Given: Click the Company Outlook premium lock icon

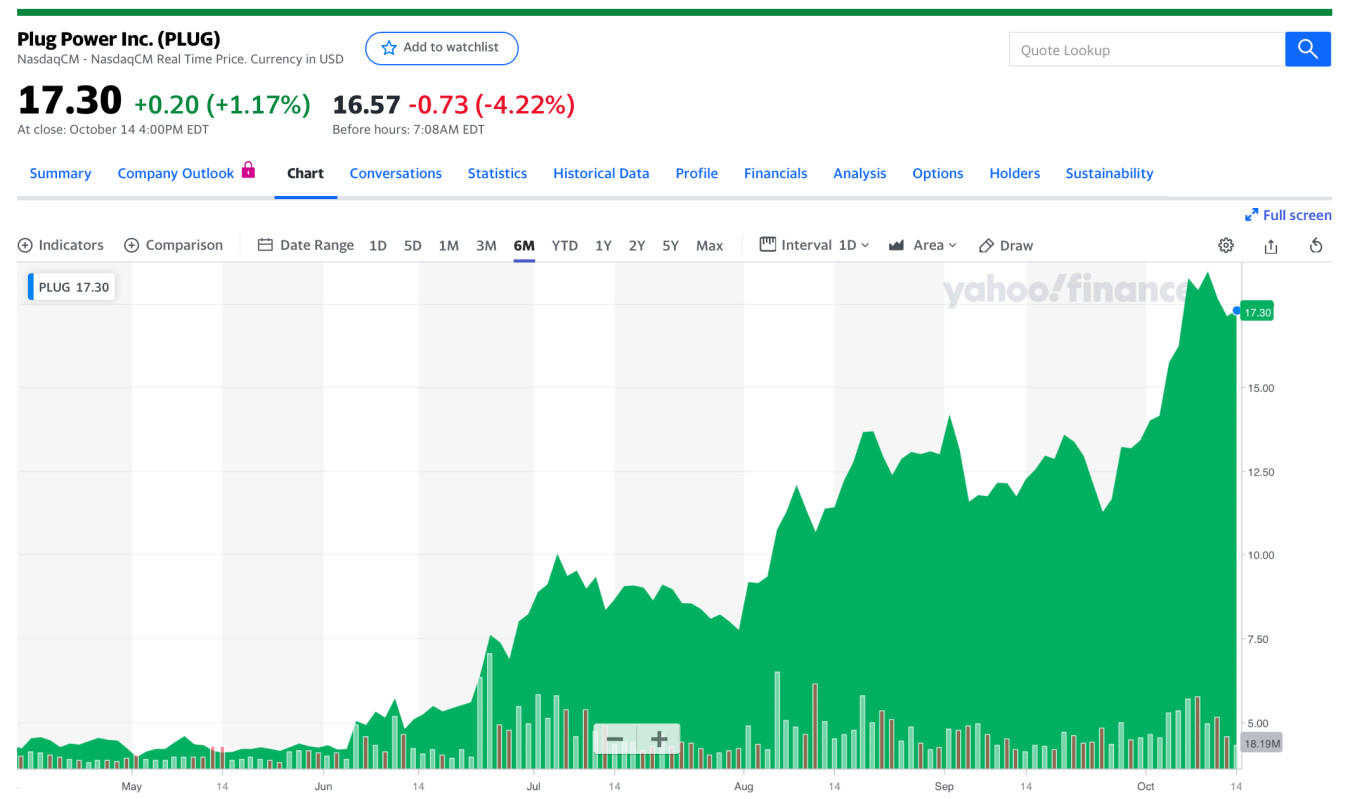Looking at the screenshot, I should (x=248, y=170).
